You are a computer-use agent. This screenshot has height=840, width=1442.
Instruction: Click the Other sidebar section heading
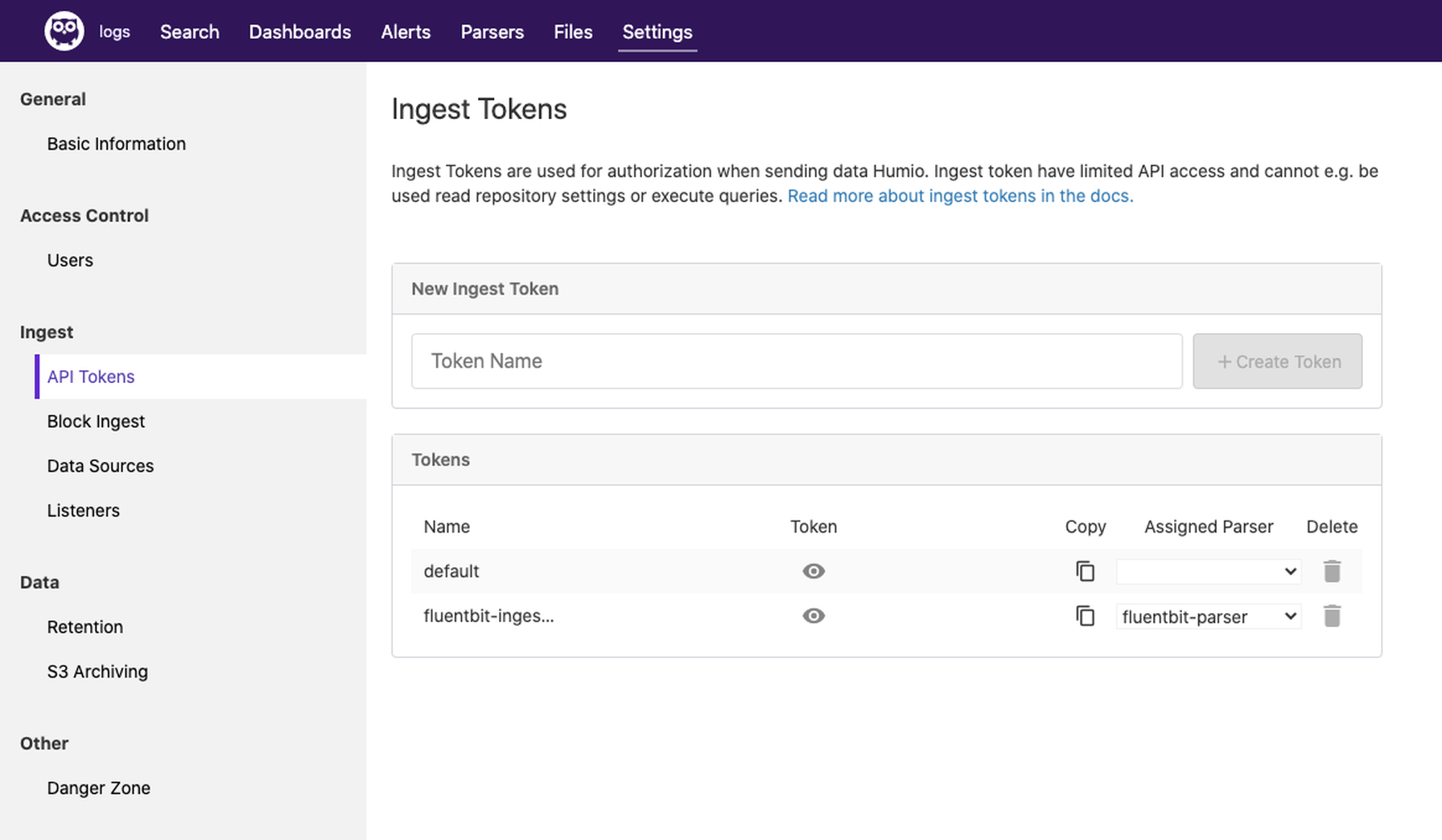[44, 743]
